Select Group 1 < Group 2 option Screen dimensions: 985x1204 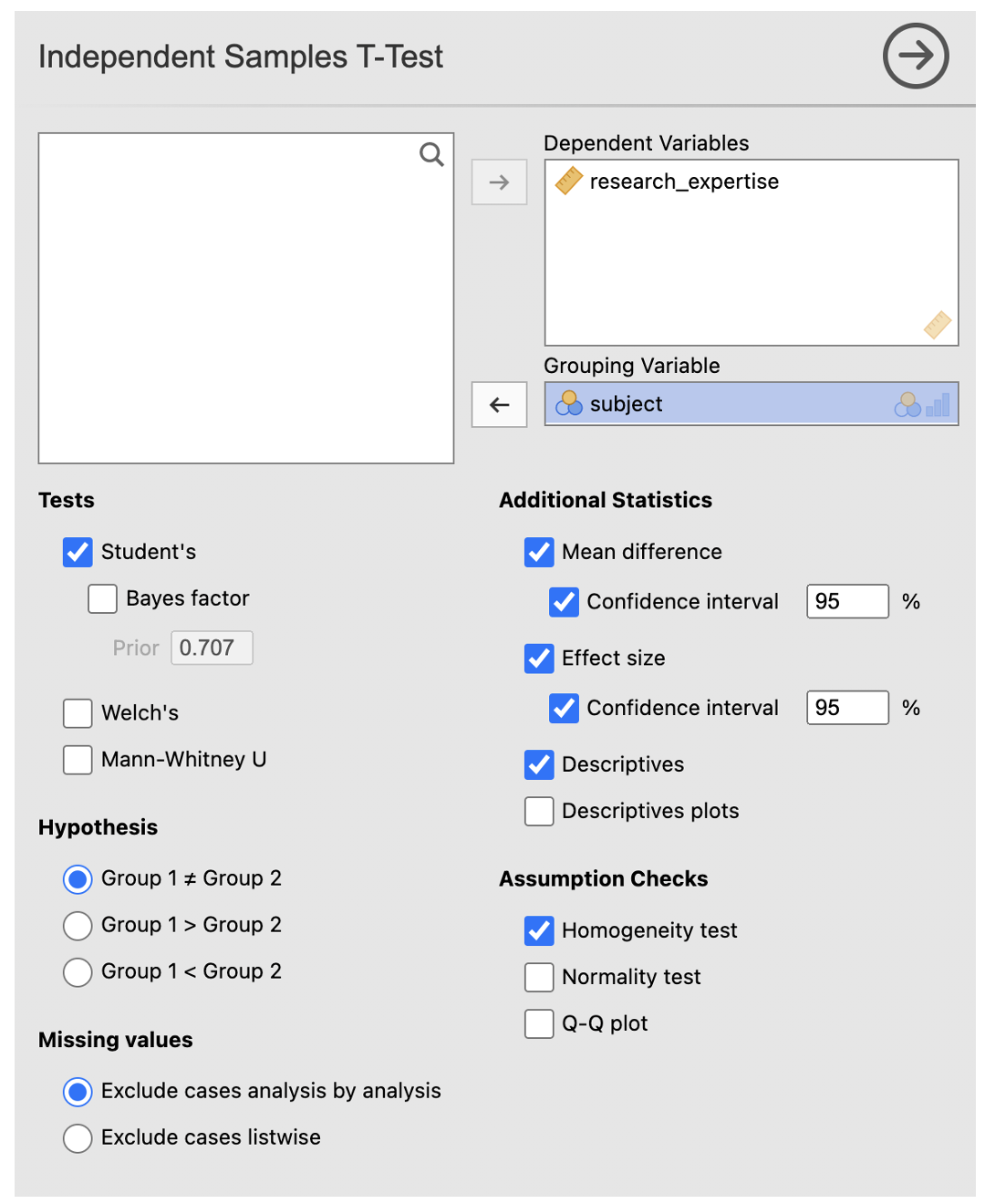[x=78, y=972]
